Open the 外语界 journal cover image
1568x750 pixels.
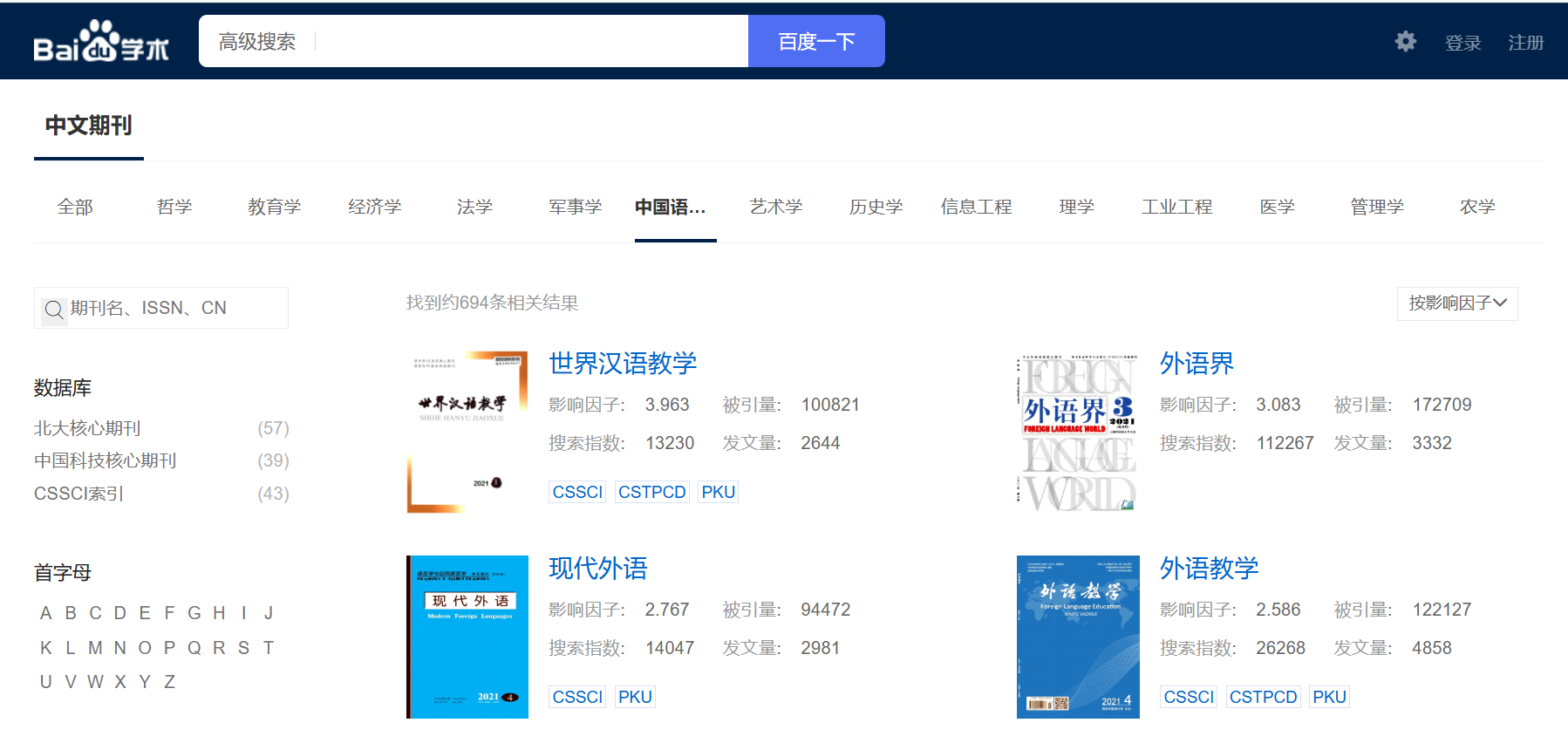(1077, 432)
